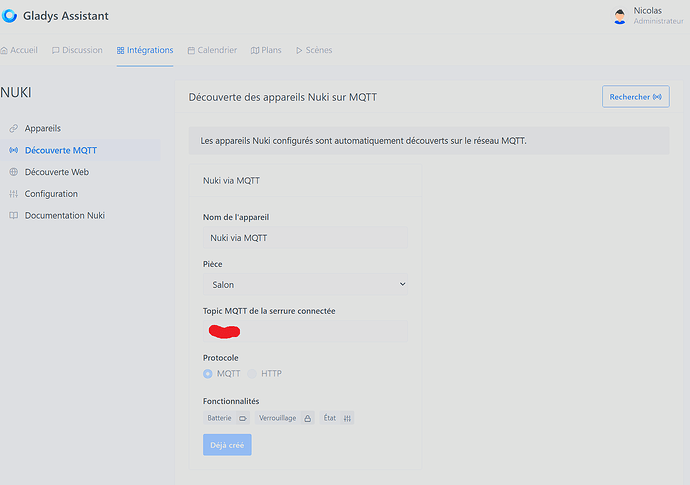Click the Documentation Nuki book icon
This screenshot has width=690, height=485.
14,216
